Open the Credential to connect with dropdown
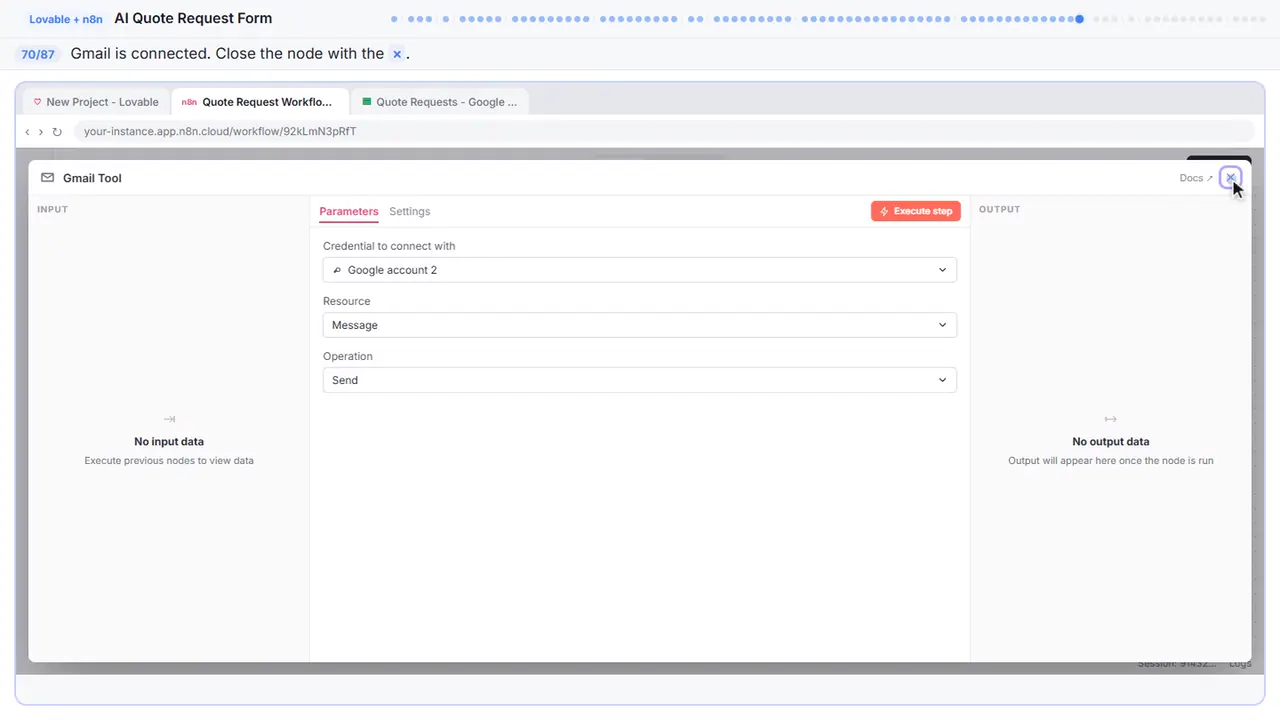Viewport: 1280px width, 720px height. [640, 270]
